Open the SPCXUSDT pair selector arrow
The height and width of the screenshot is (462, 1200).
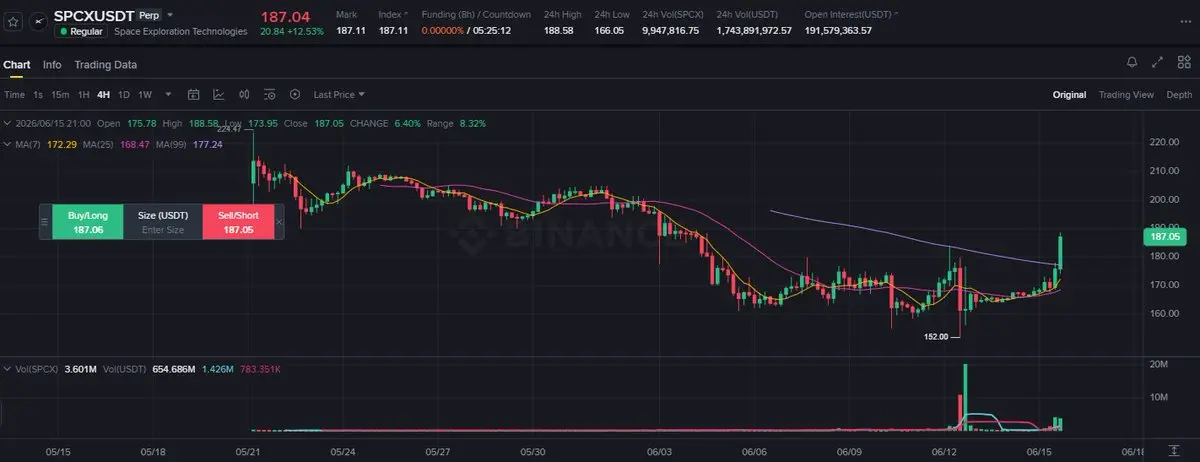[x=170, y=15]
